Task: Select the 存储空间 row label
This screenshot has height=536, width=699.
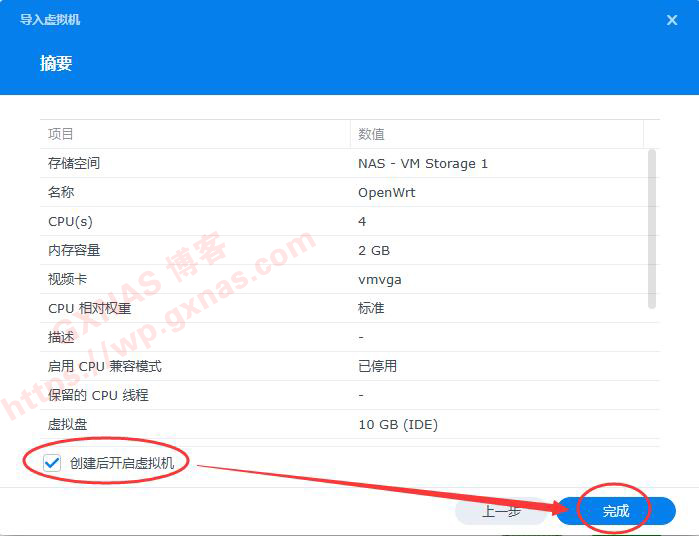Action: [x=74, y=163]
